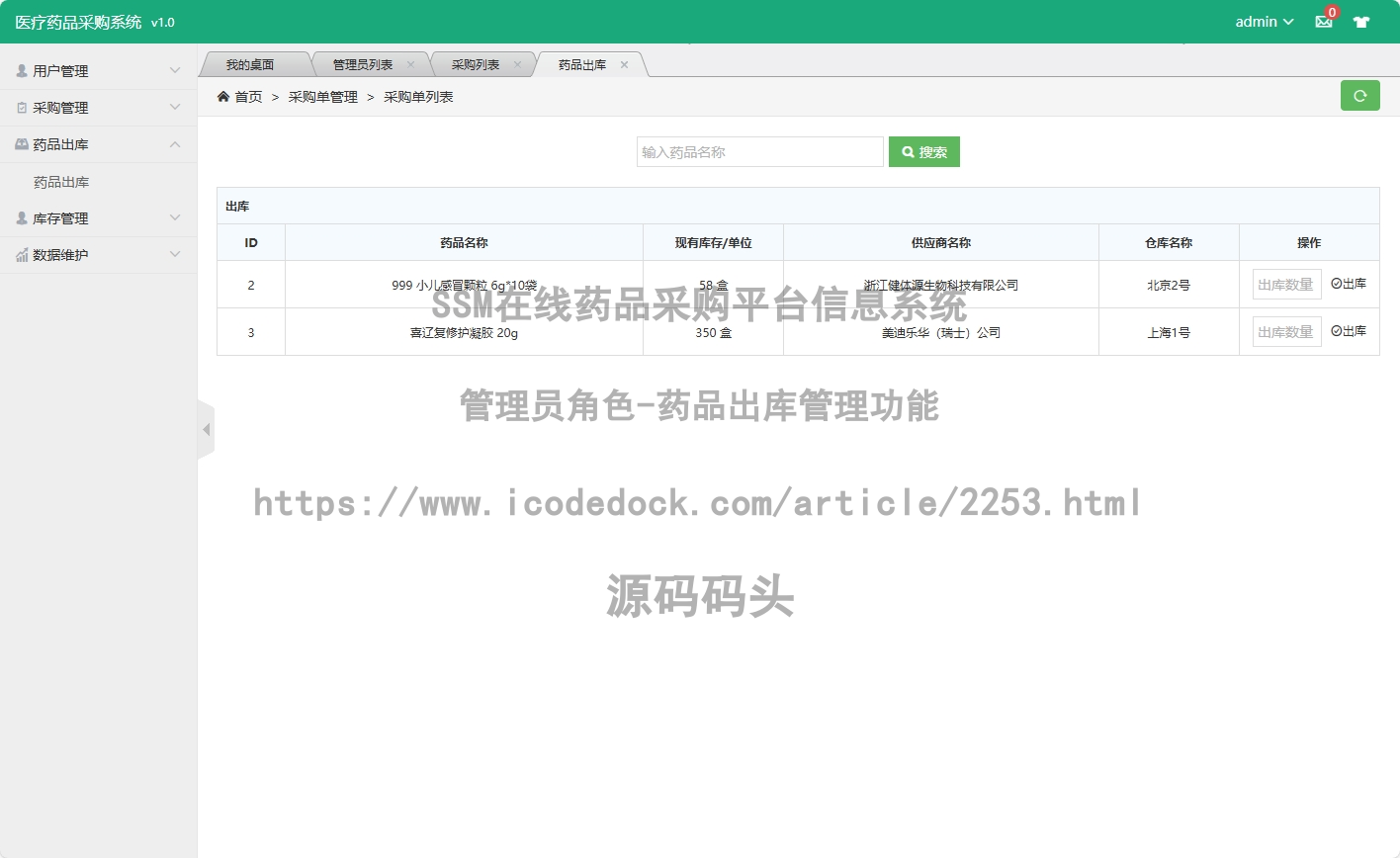Viewport: 1400px width, 858px height.
Task: Expand the 用户管理 menu
Action: coord(99,71)
